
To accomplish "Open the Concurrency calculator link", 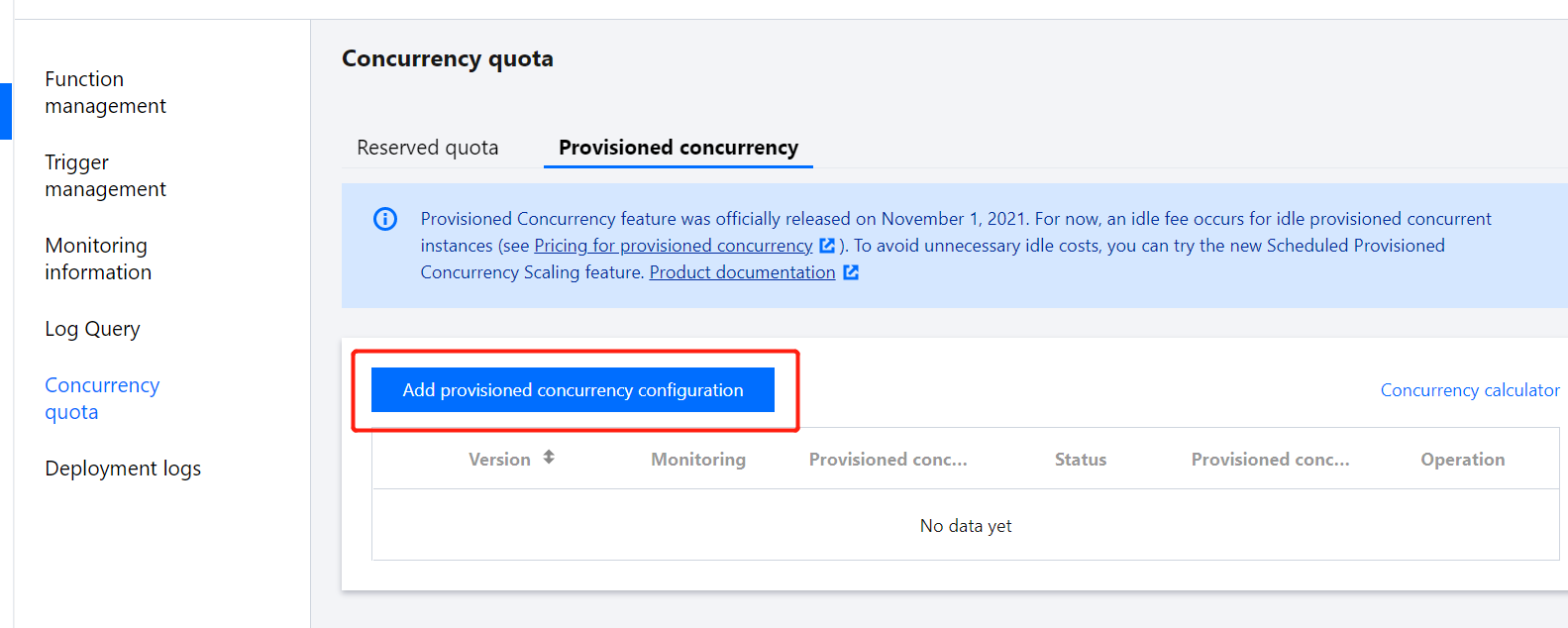I will 1470,390.
